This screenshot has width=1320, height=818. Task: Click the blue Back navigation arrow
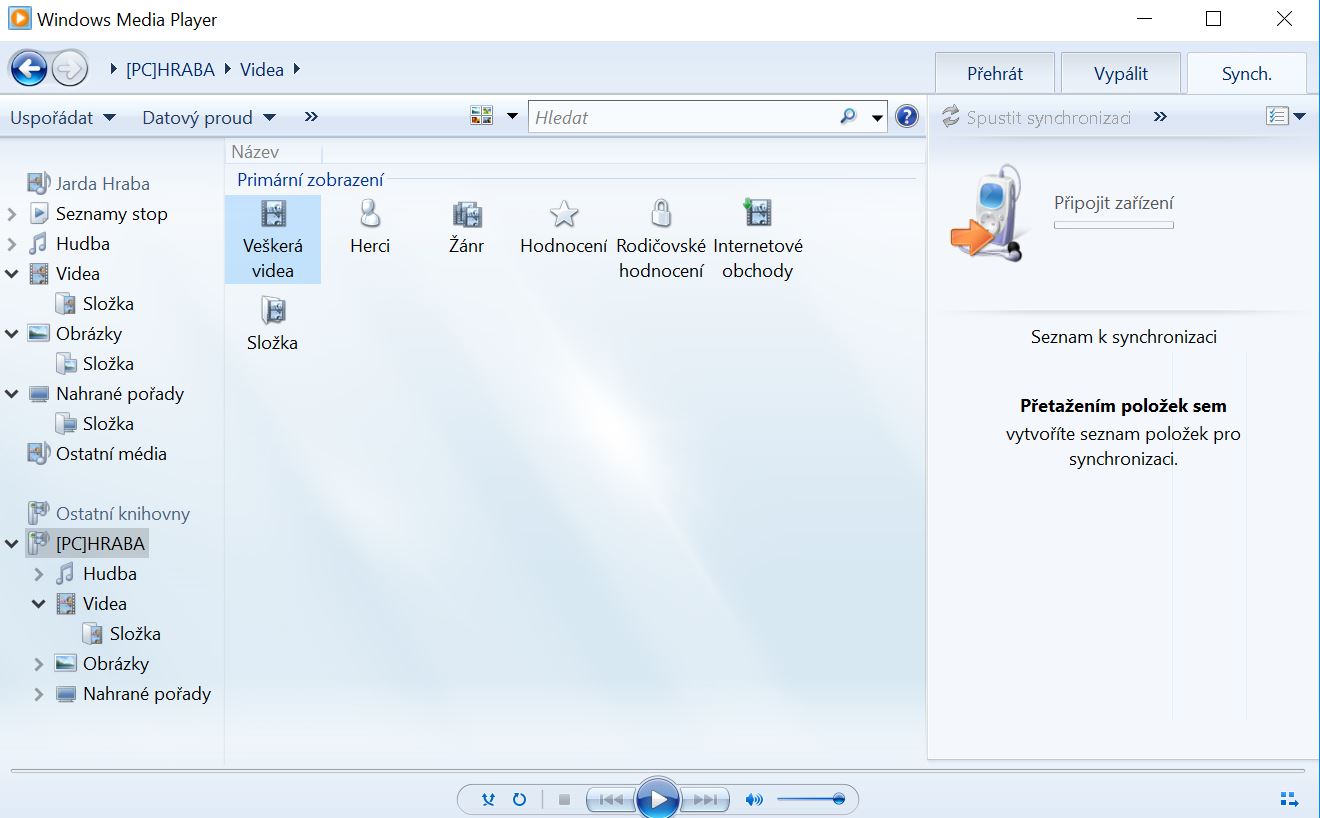click(x=29, y=69)
